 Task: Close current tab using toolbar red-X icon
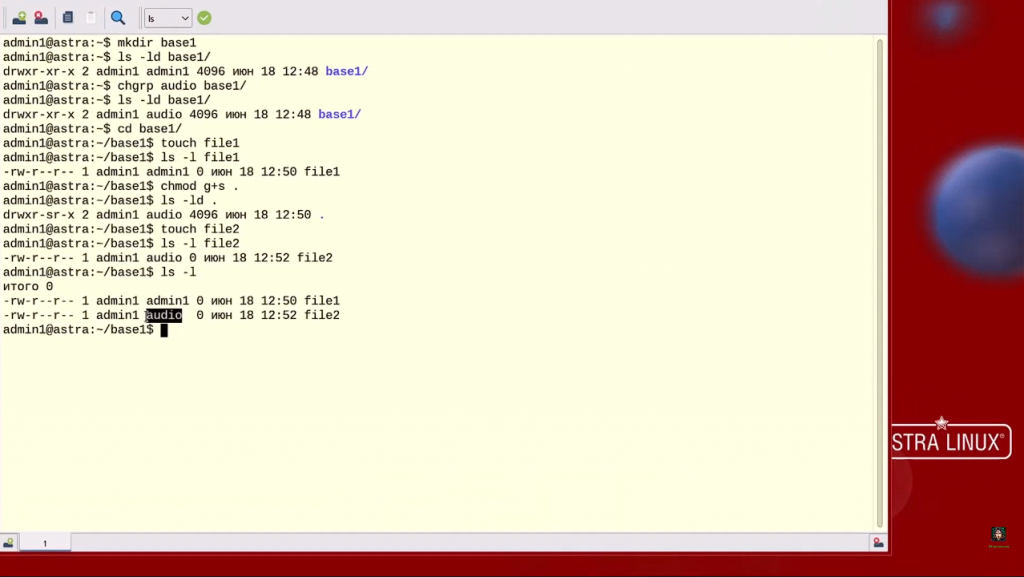point(41,18)
